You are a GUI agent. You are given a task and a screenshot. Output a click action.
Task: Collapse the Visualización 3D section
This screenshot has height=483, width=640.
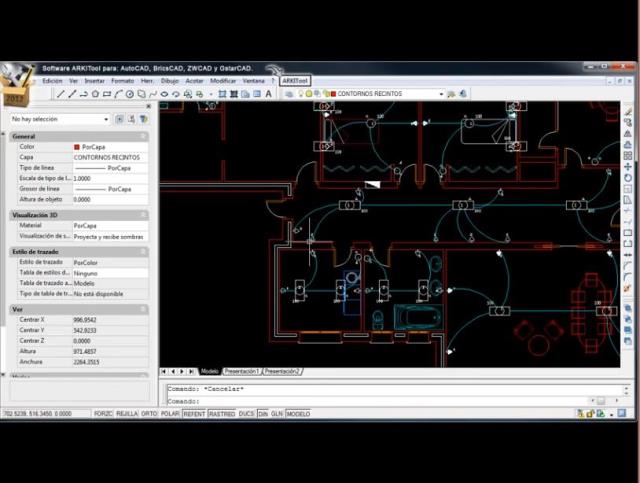pyautogui.click(x=143, y=215)
